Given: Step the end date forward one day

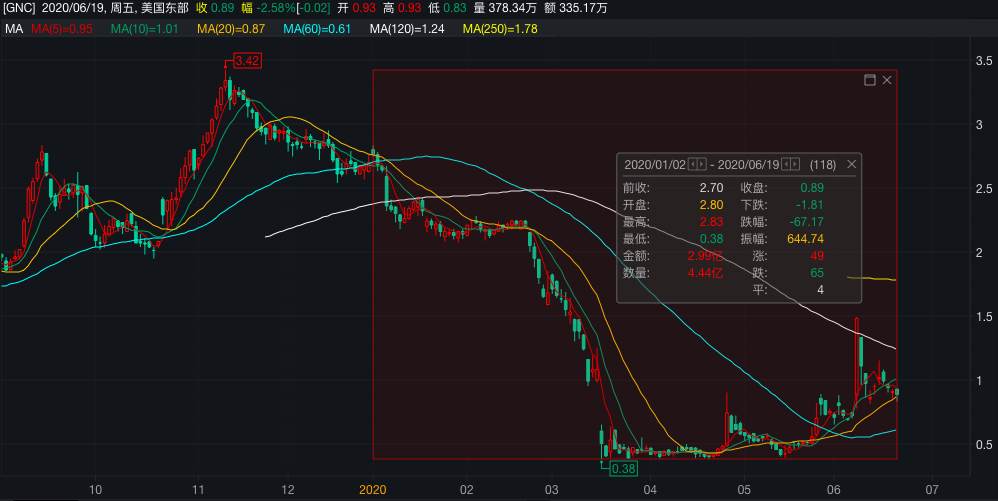Looking at the screenshot, I should tap(796, 164).
